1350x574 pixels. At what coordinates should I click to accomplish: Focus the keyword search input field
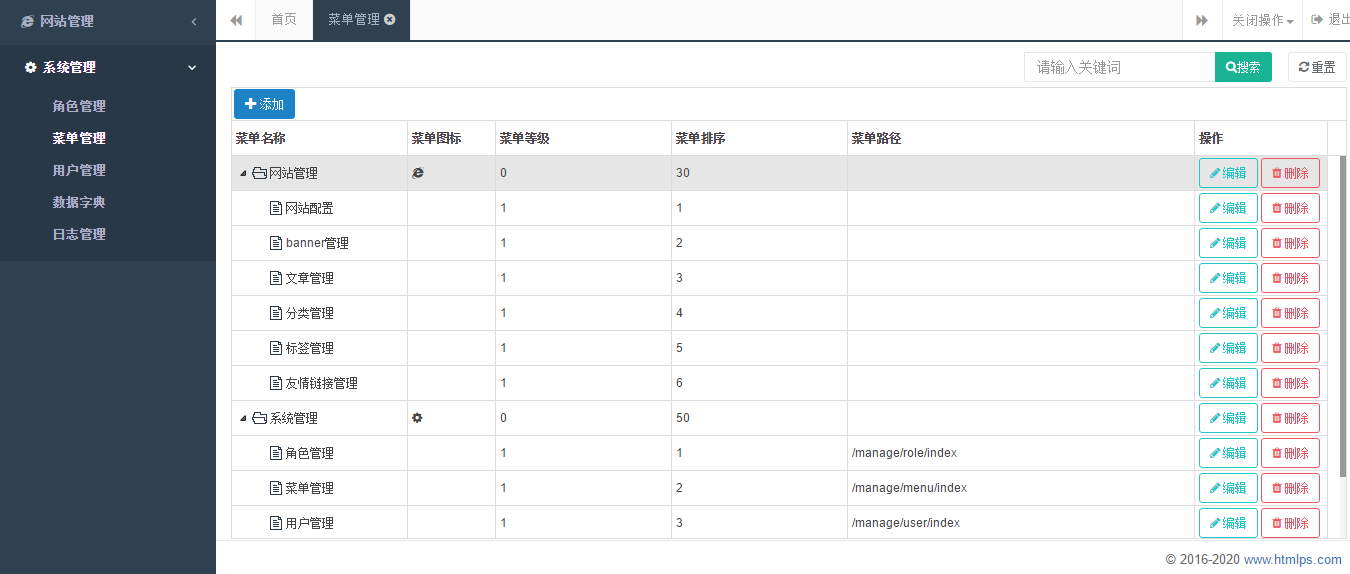tap(1119, 67)
